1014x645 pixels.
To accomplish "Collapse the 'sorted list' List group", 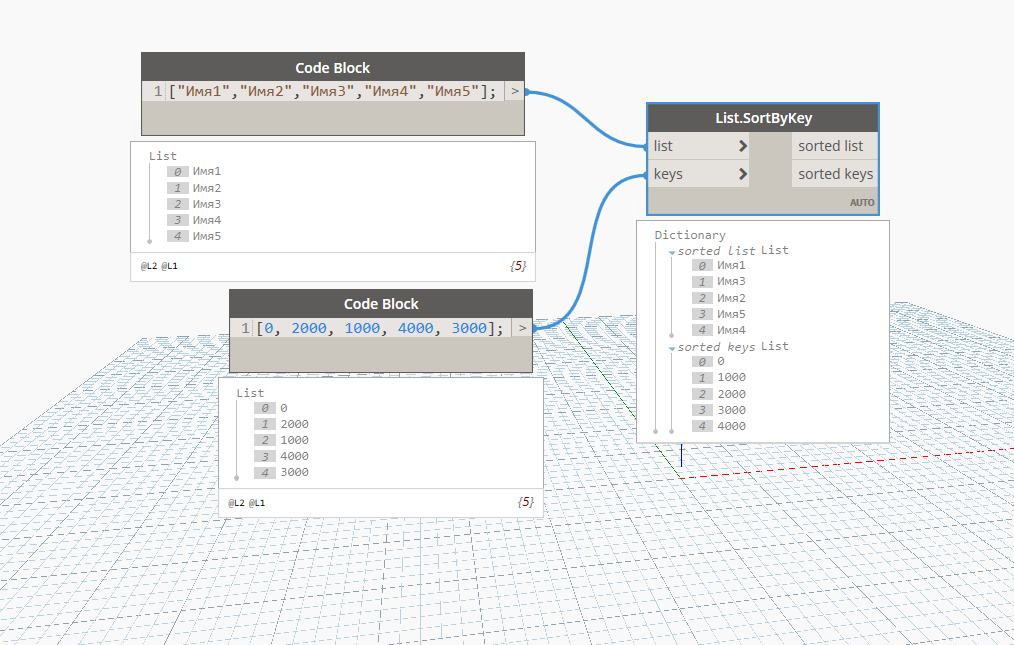I will tap(673, 252).
